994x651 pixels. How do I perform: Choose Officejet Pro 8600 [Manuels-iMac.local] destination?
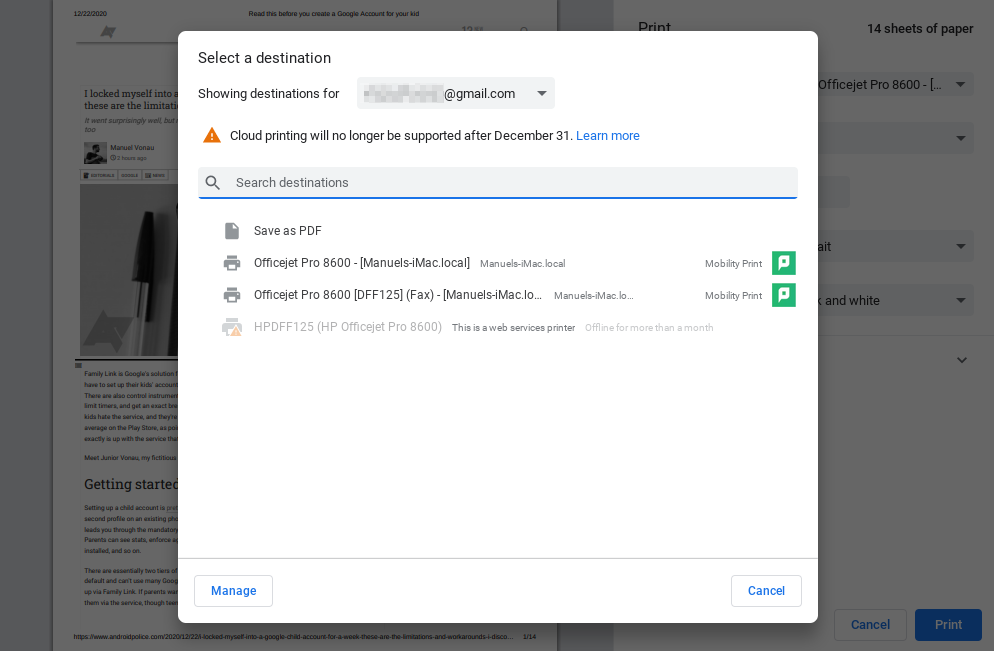[361, 263]
